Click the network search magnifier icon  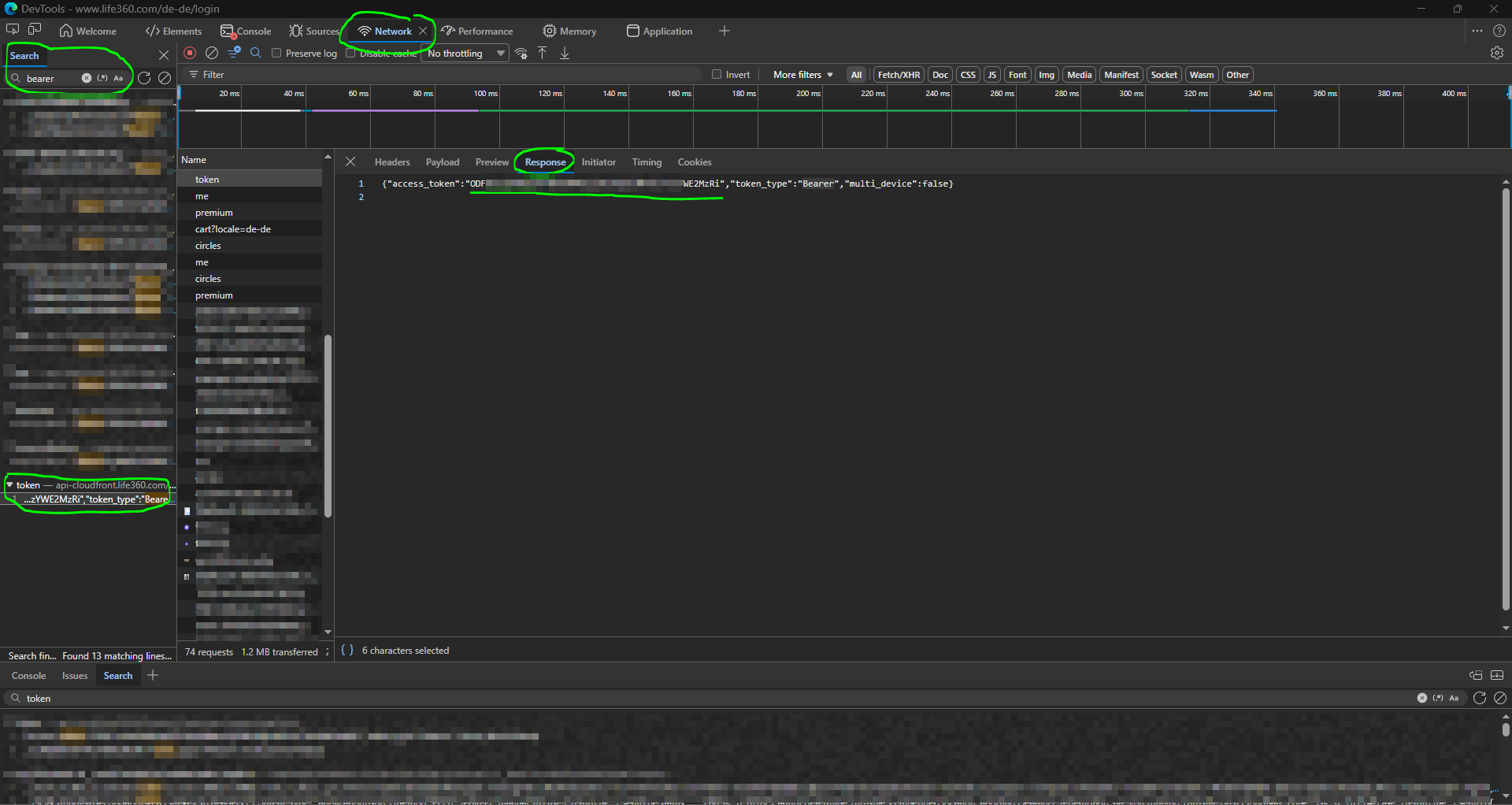point(256,53)
